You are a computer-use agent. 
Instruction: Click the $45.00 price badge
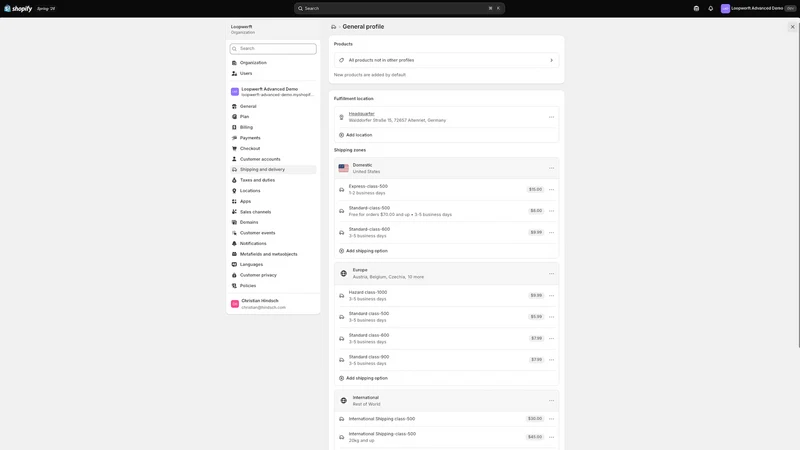tap(535, 437)
